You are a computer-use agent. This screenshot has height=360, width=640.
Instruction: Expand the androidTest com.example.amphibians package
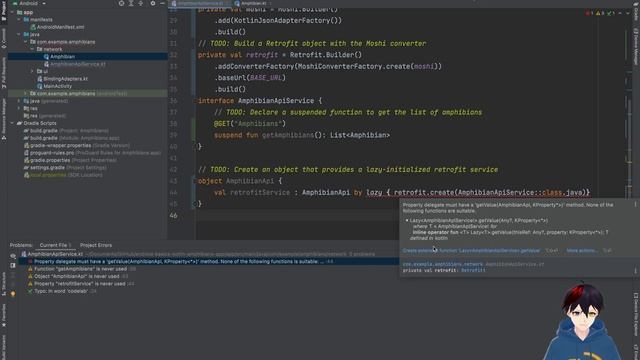point(25,93)
